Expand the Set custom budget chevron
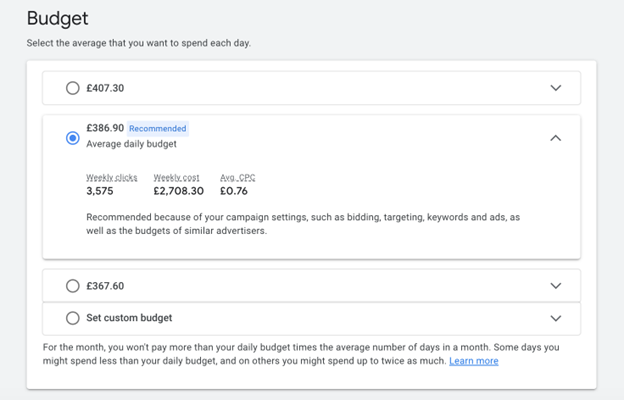 556,318
